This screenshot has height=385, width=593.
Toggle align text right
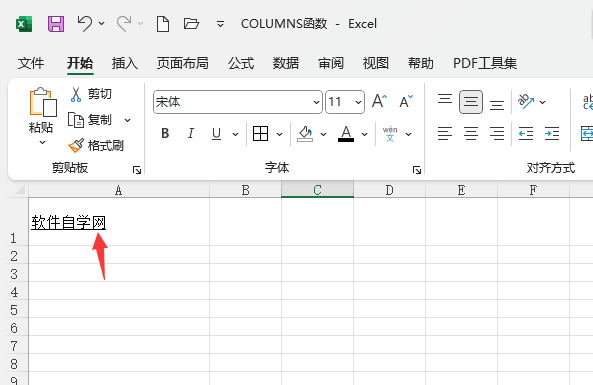(x=497, y=134)
